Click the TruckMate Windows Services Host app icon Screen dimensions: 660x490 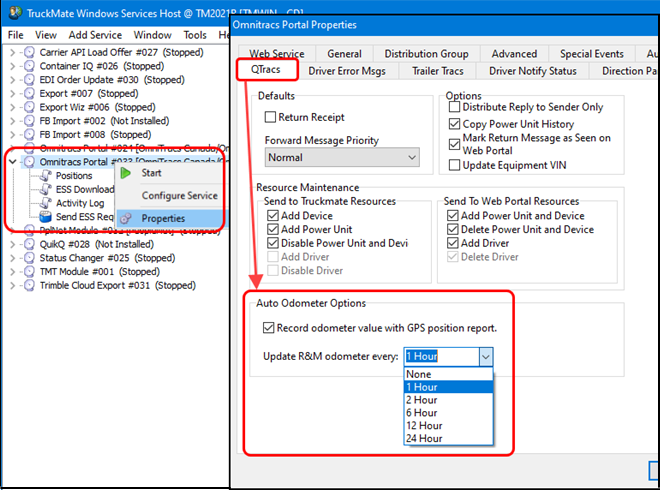[x=15, y=12]
